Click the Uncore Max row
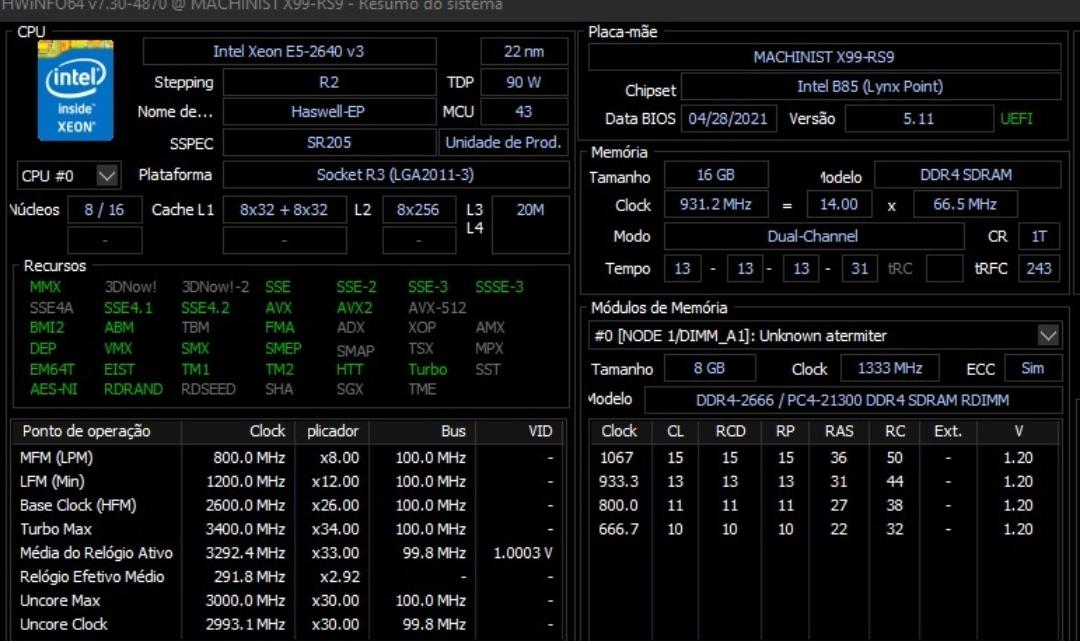This screenshot has height=641, width=1080. pyautogui.click(x=289, y=600)
